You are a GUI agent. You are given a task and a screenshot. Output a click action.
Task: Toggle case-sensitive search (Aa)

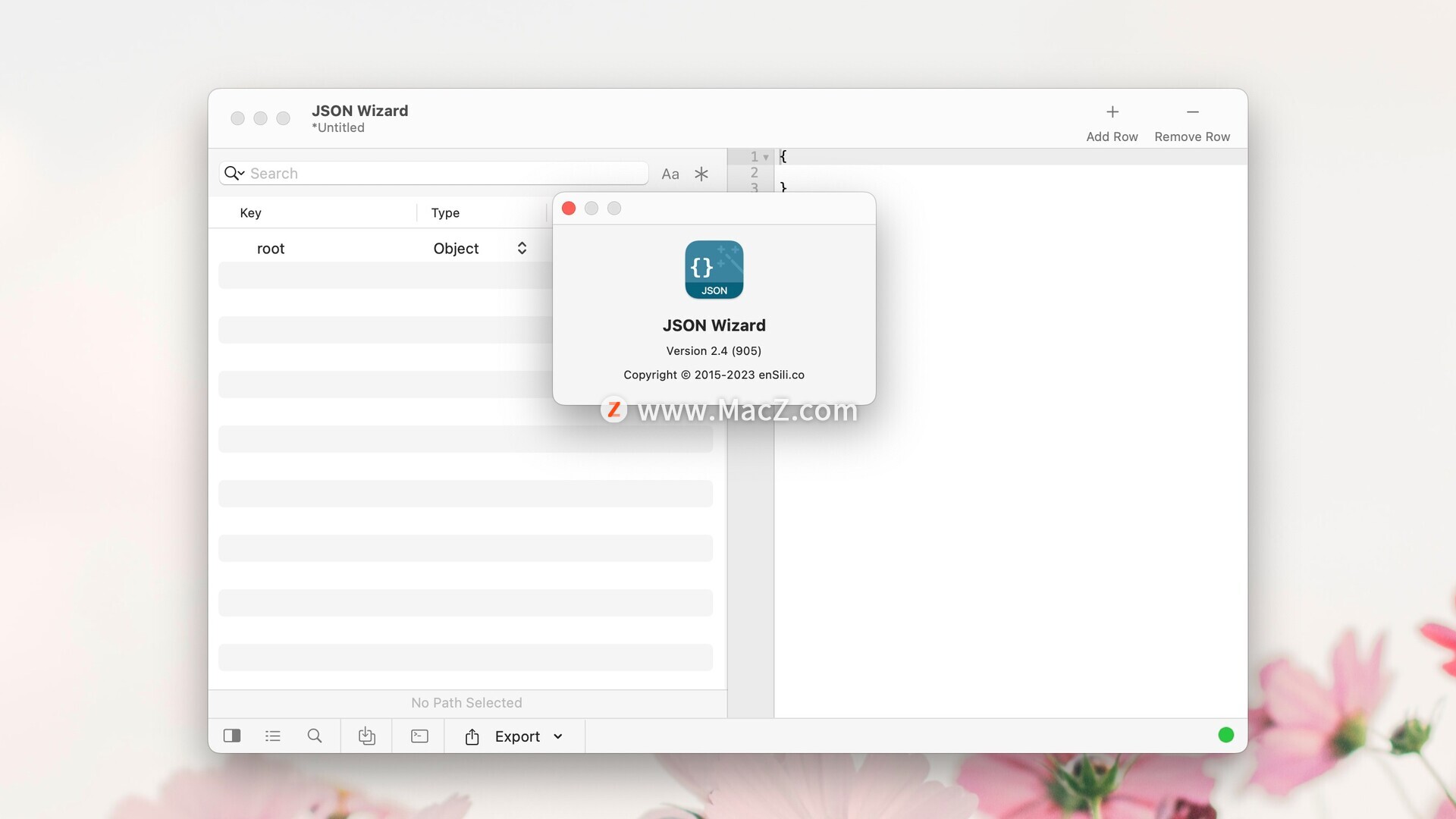point(670,174)
